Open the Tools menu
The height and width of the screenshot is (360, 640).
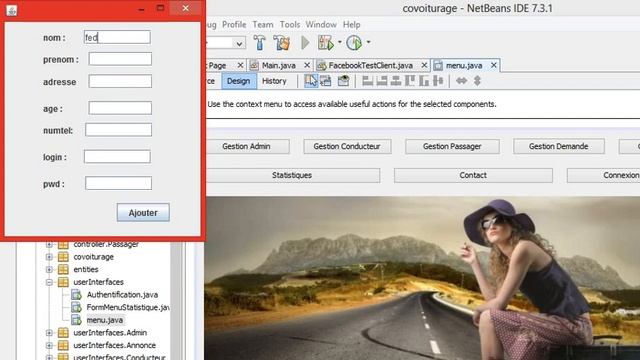[x=290, y=25]
